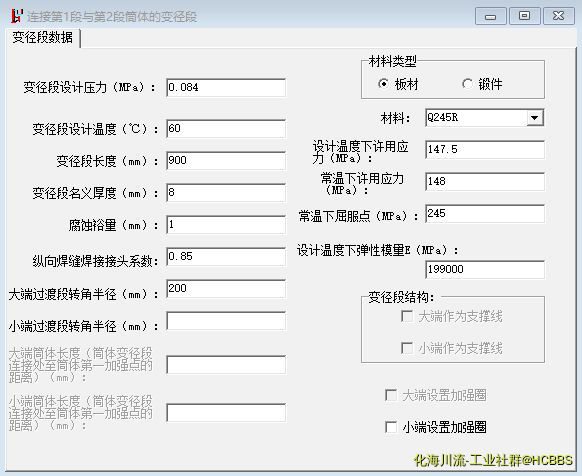Select the 板材 material type radio button
582x476 pixels.
(383, 84)
